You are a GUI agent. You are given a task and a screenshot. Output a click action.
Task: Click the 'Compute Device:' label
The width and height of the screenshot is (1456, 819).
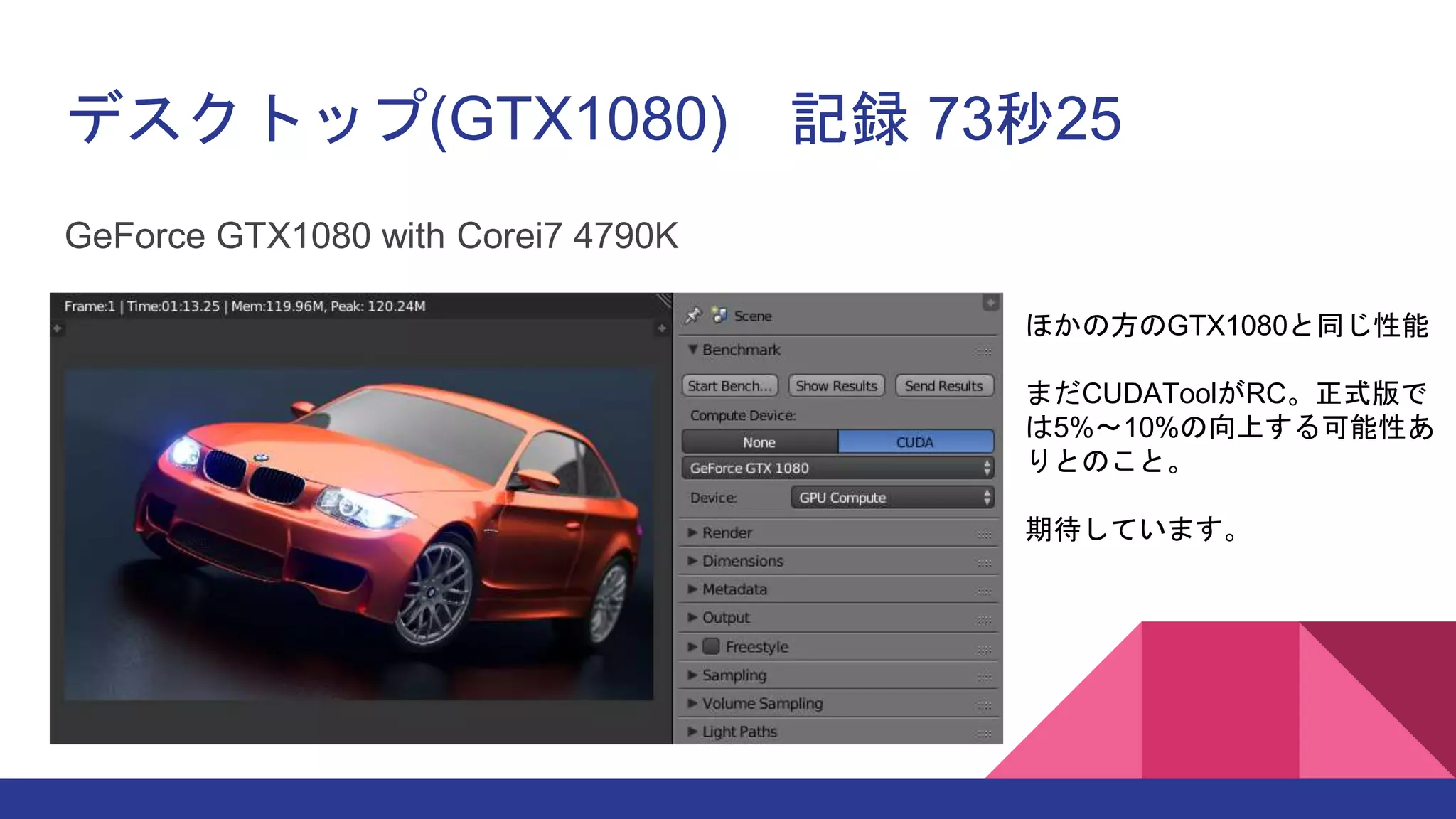click(x=743, y=415)
